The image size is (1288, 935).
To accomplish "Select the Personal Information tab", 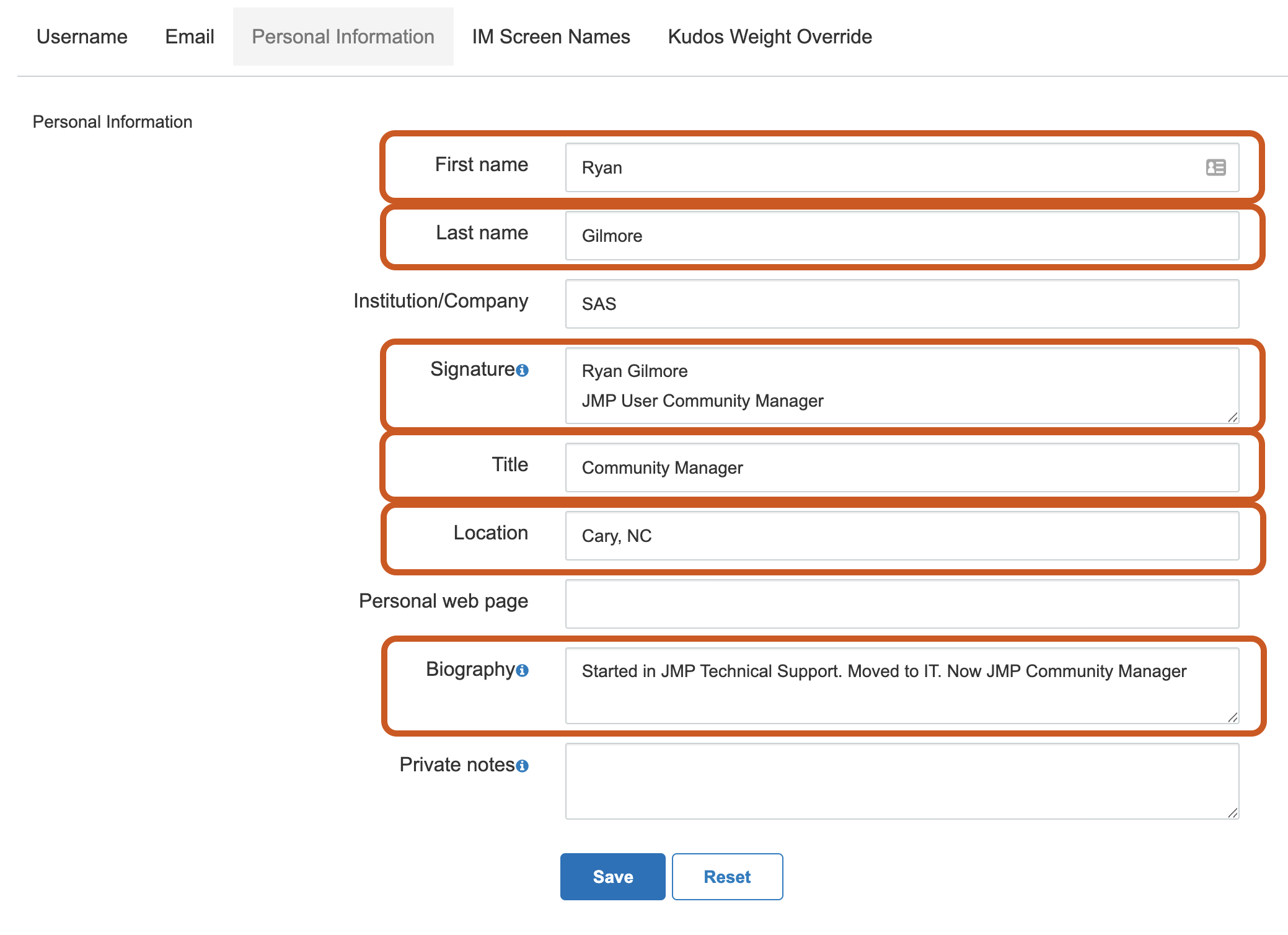I will click(x=343, y=37).
